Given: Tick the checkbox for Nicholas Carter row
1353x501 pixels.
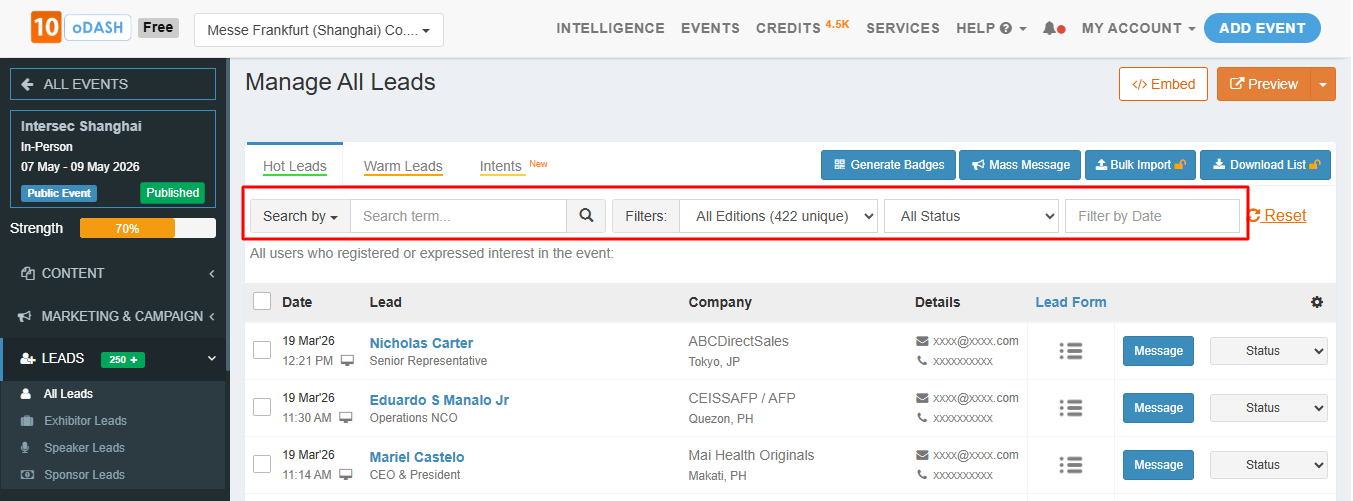Looking at the screenshot, I should 262,350.
